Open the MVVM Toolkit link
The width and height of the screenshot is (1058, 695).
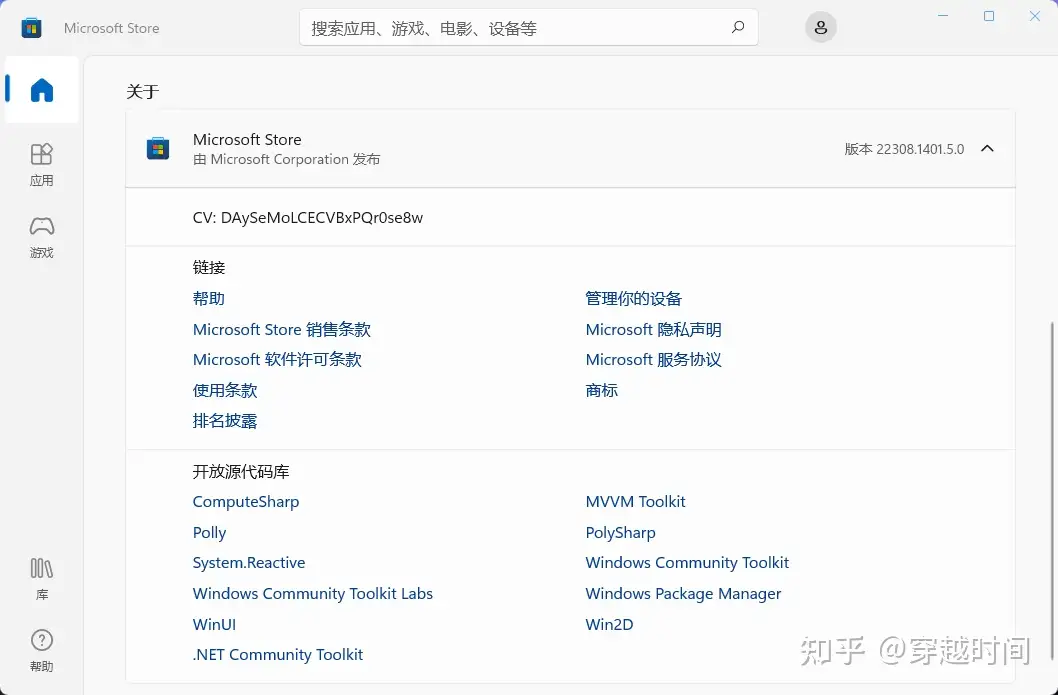(x=635, y=501)
